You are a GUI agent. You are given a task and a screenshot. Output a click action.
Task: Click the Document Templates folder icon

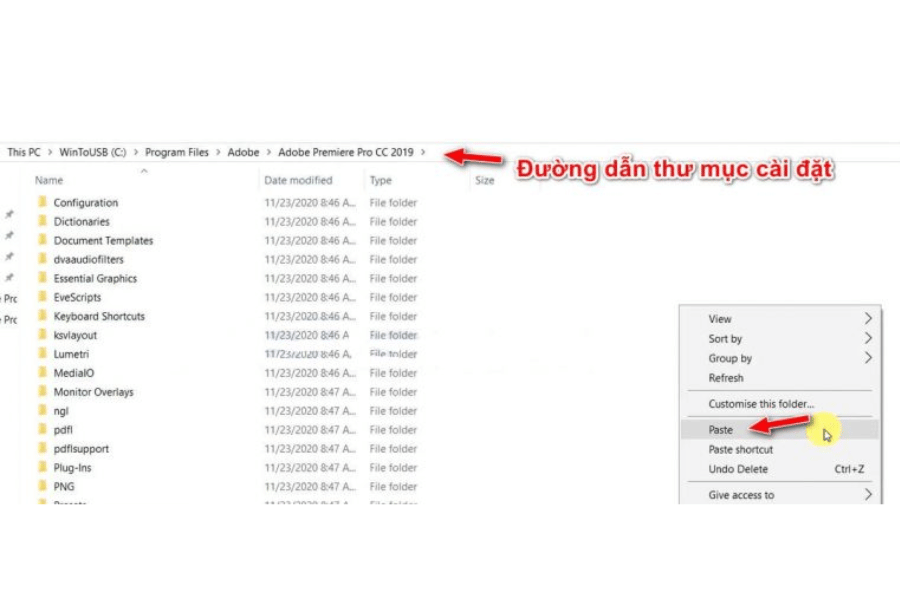[42, 241]
